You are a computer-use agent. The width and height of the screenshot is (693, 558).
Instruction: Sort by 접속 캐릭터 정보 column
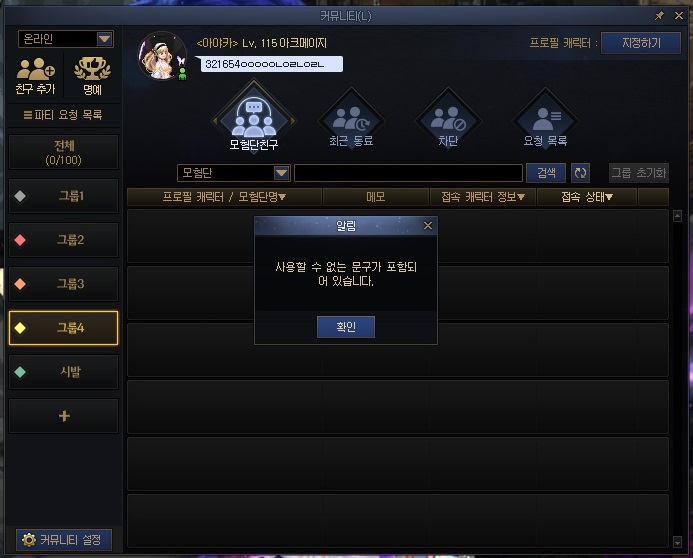click(x=483, y=197)
